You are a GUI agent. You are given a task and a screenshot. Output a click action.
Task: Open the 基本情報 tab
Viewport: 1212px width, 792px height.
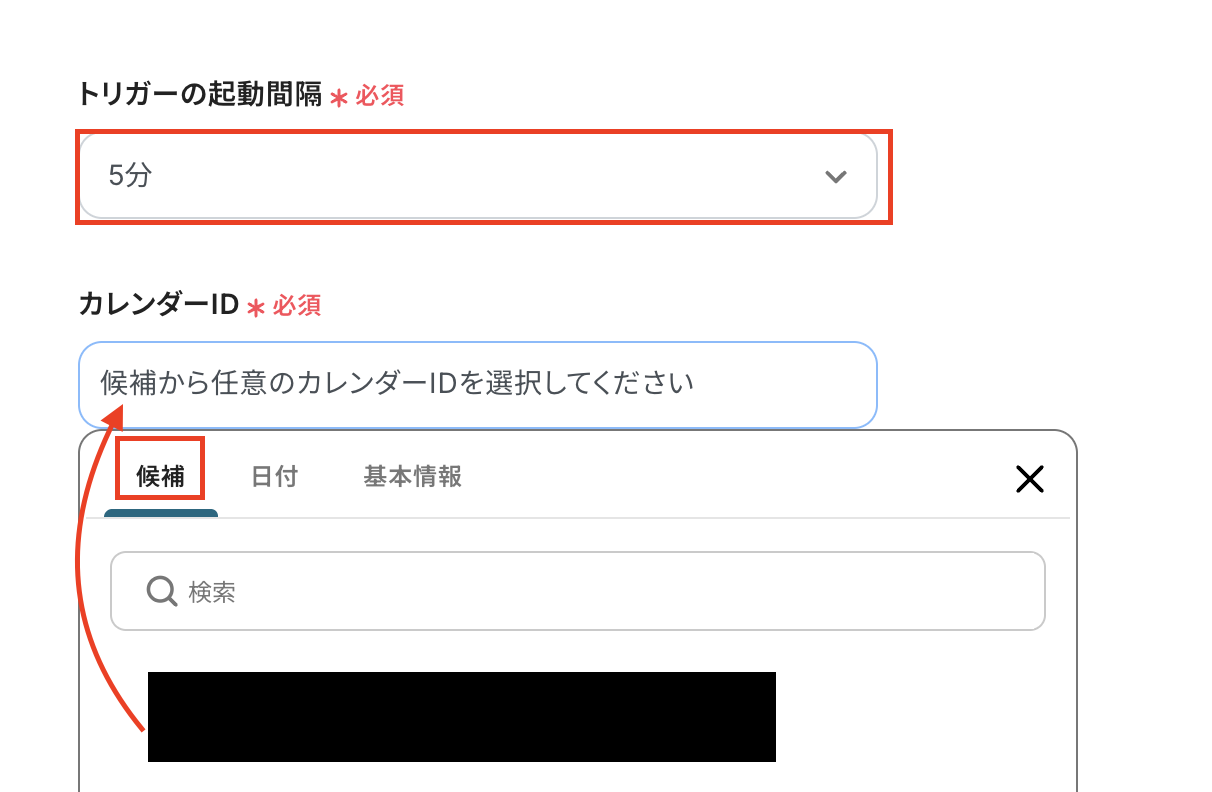click(412, 476)
